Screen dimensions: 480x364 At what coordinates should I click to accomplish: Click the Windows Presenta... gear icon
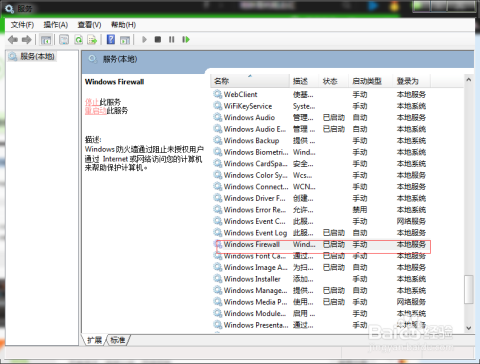218,325
